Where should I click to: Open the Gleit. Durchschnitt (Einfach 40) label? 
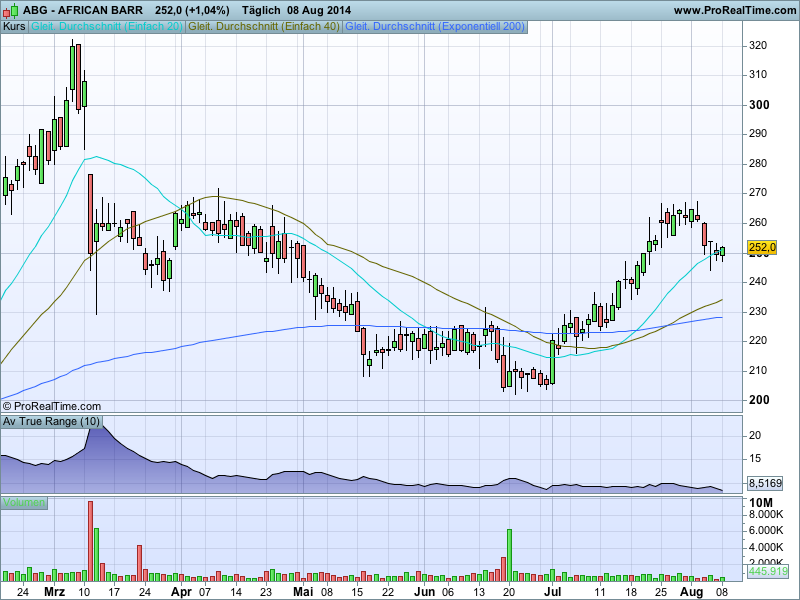click(263, 26)
